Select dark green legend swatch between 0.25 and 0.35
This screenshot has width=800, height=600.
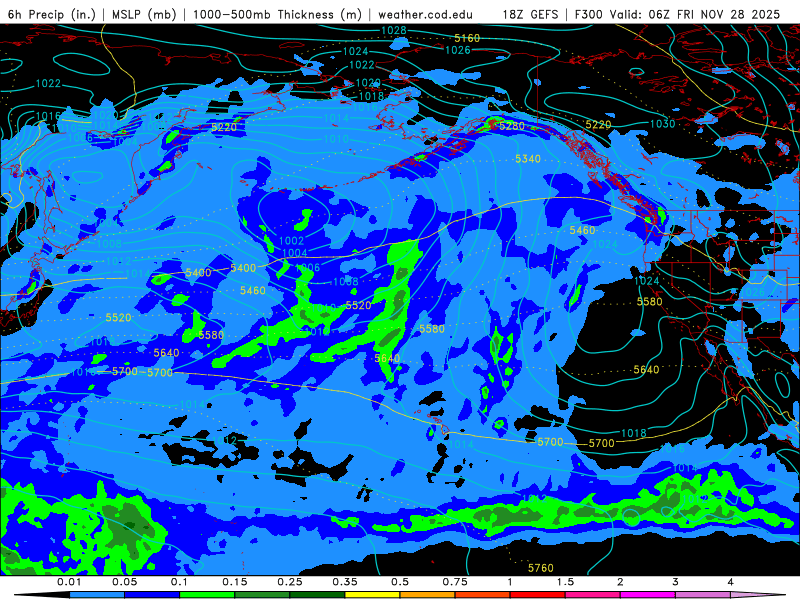pyautogui.click(x=317, y=595)
